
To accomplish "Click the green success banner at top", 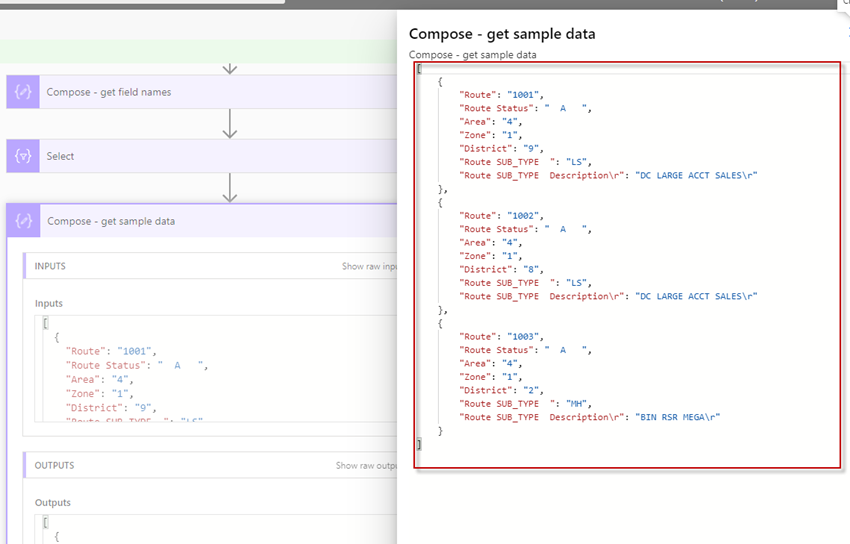I will click(x=198, y=52).
